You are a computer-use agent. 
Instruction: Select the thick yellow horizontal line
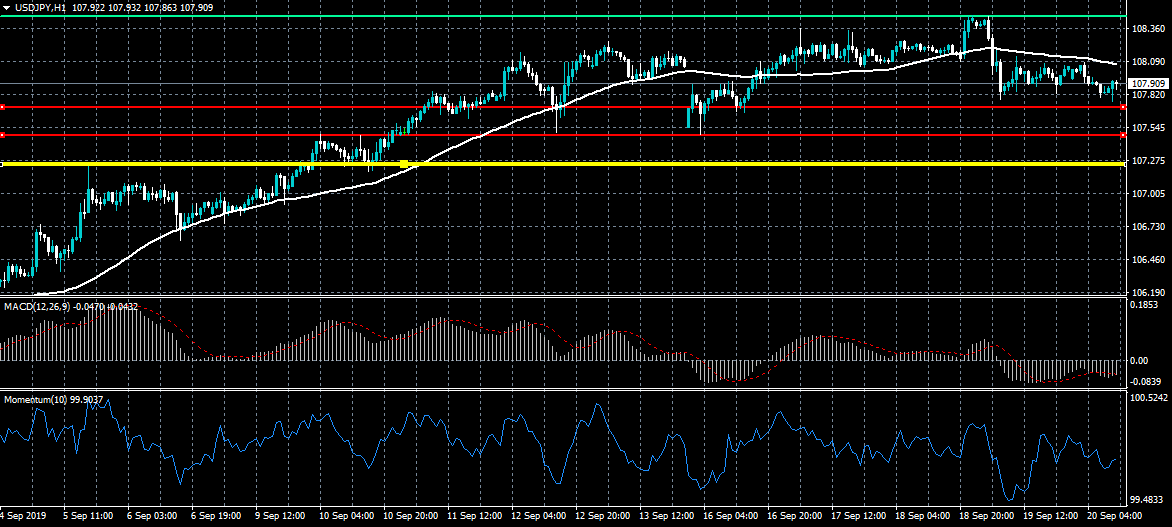pos(561,163)
